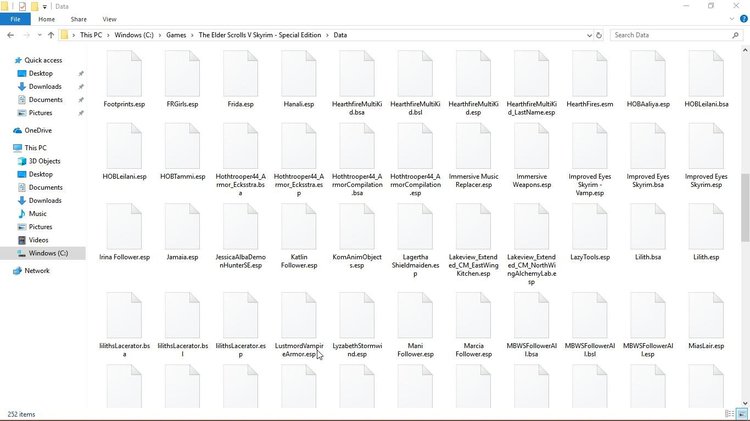Select the LyzabethStormwind.esp file icon
The width and height of the screenshot is (750, 421).
(357, 316)
